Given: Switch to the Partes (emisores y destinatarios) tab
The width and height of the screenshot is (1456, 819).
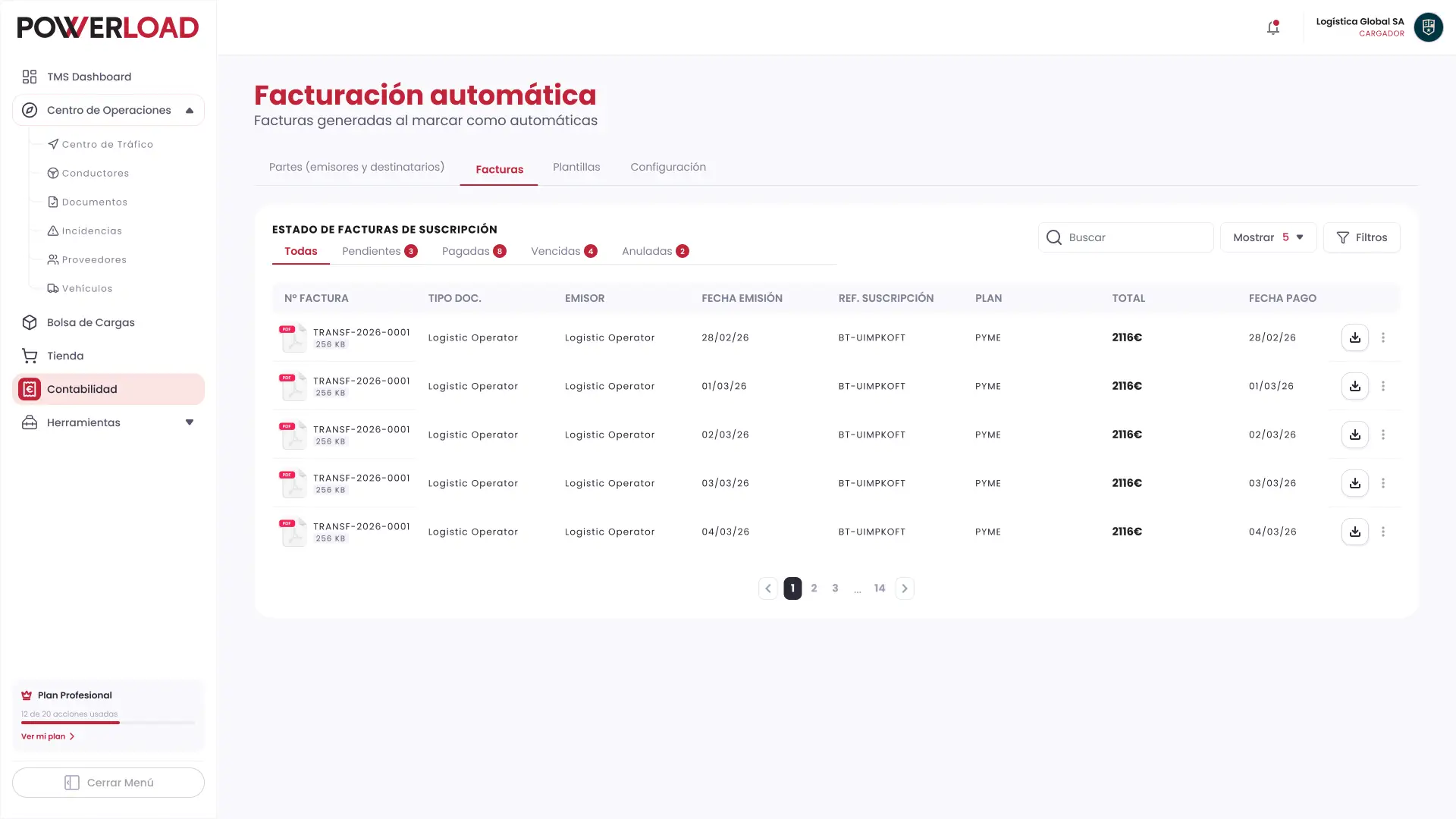Looking at the screenshot, I should tap(356, 167).
